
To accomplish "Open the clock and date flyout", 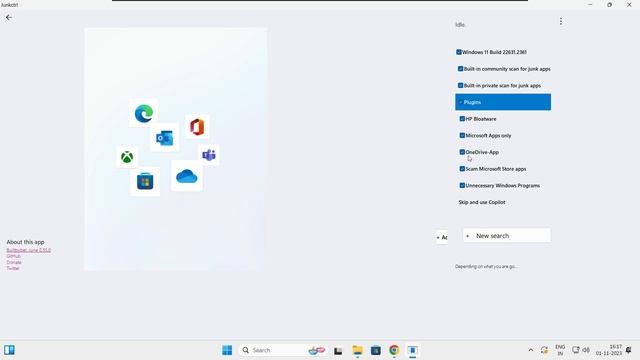I will (609, 350).
